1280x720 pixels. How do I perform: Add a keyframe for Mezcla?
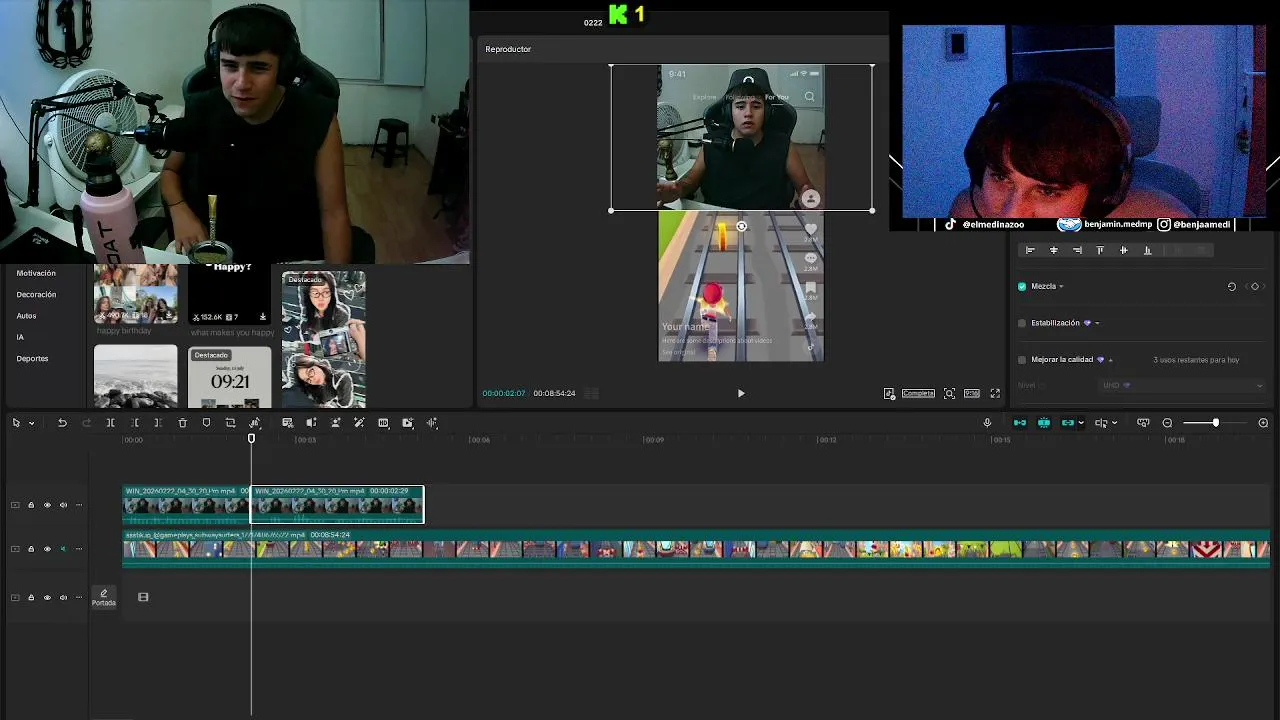point(1255,286)
